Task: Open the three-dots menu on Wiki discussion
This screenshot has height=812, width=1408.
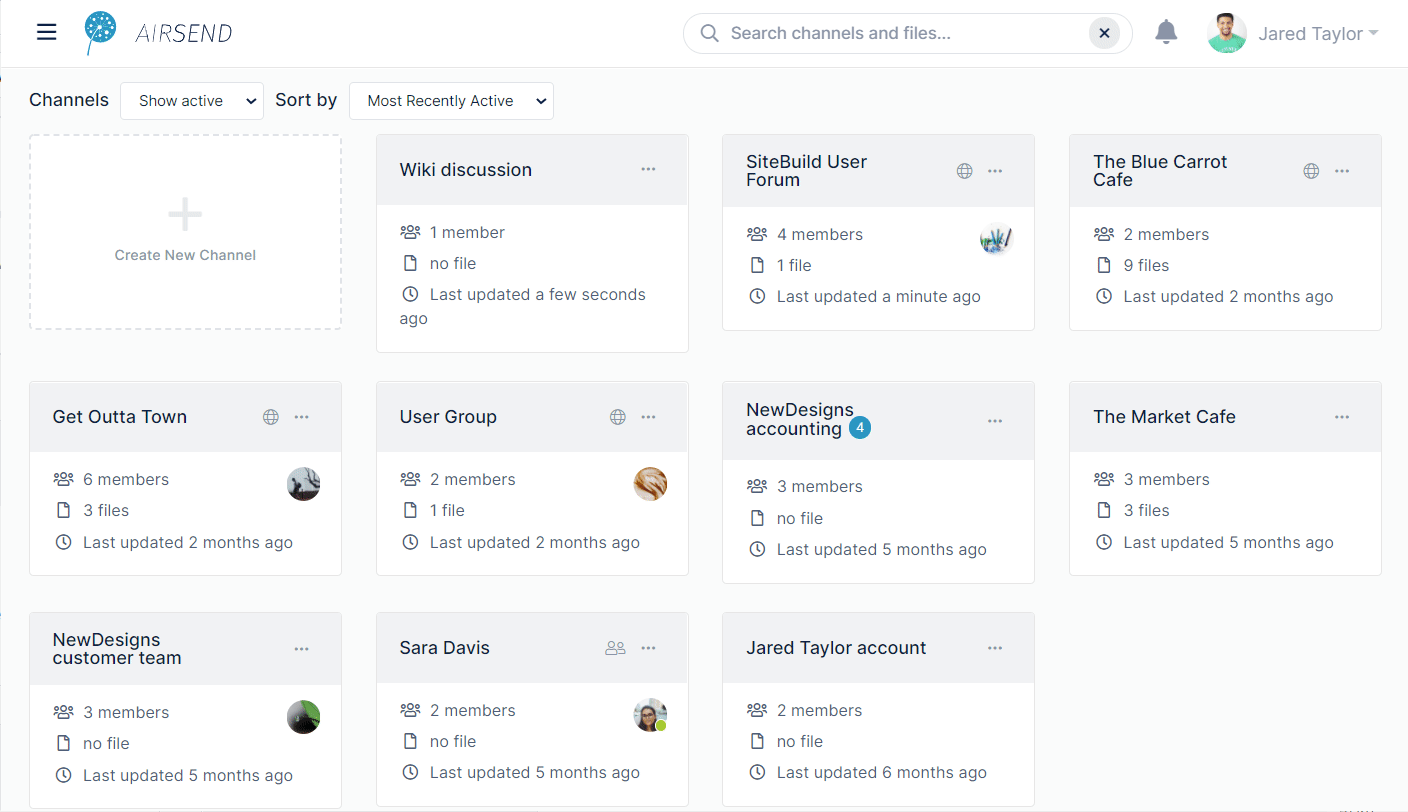Action: coord(648,169)
